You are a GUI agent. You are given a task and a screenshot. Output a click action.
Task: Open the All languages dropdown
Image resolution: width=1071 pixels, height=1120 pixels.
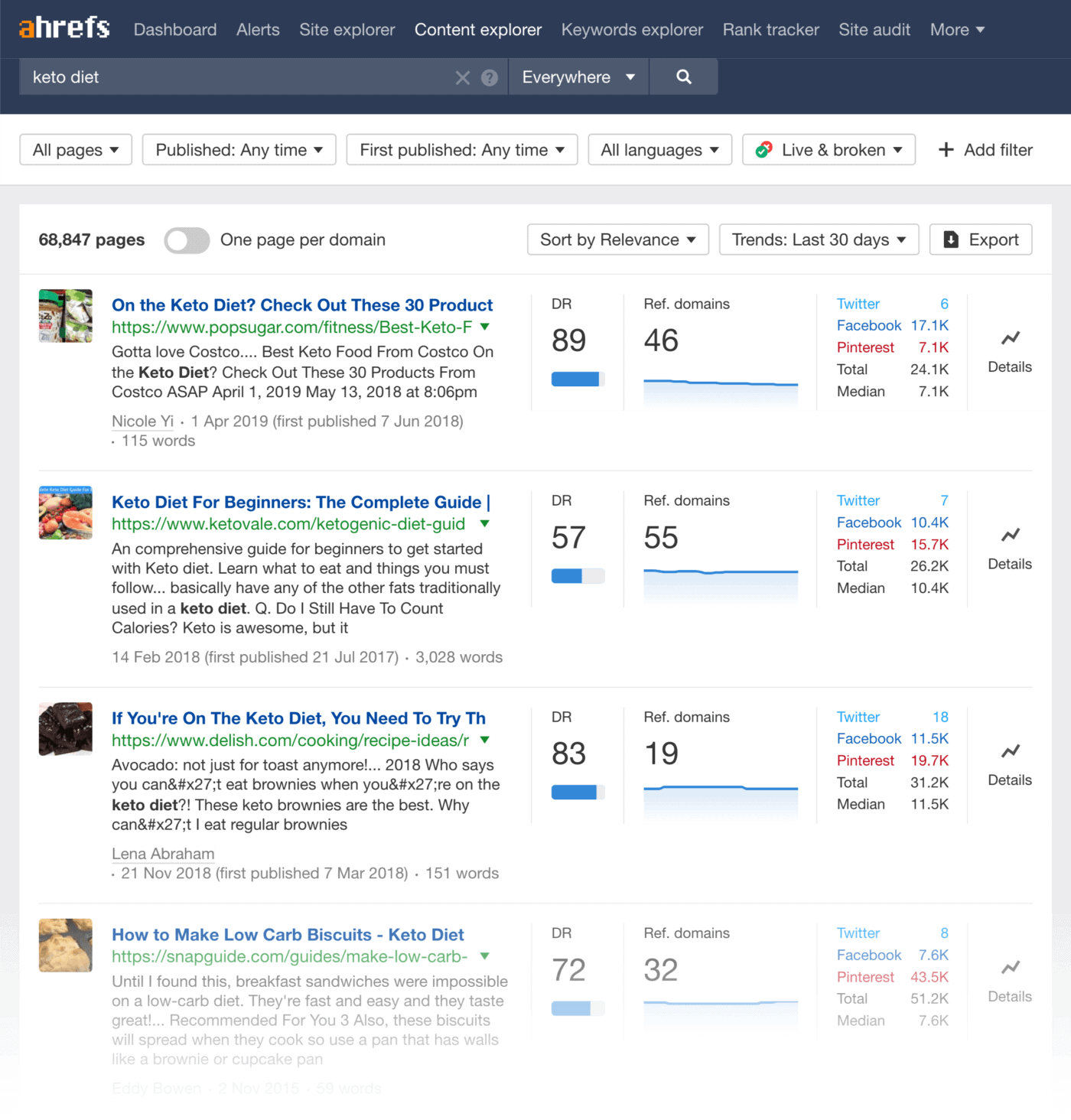(660, 150)
